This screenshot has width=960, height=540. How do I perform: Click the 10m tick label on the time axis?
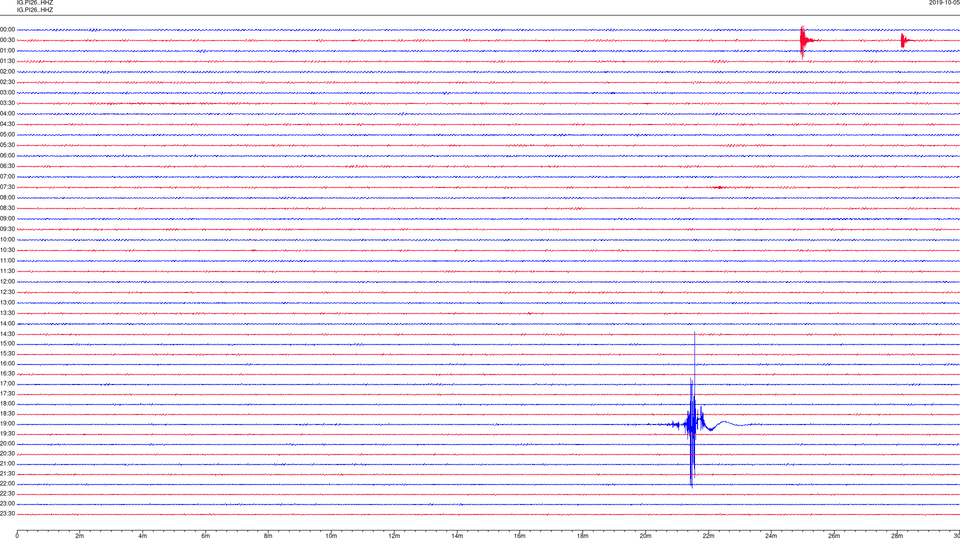[331, 536]
